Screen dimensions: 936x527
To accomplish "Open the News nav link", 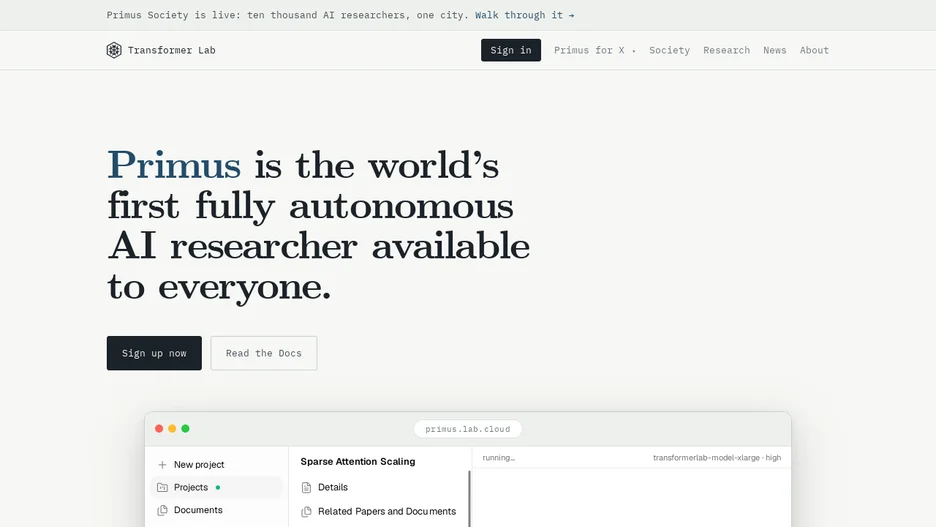I will pyautogui.click(x=775, y=50).
